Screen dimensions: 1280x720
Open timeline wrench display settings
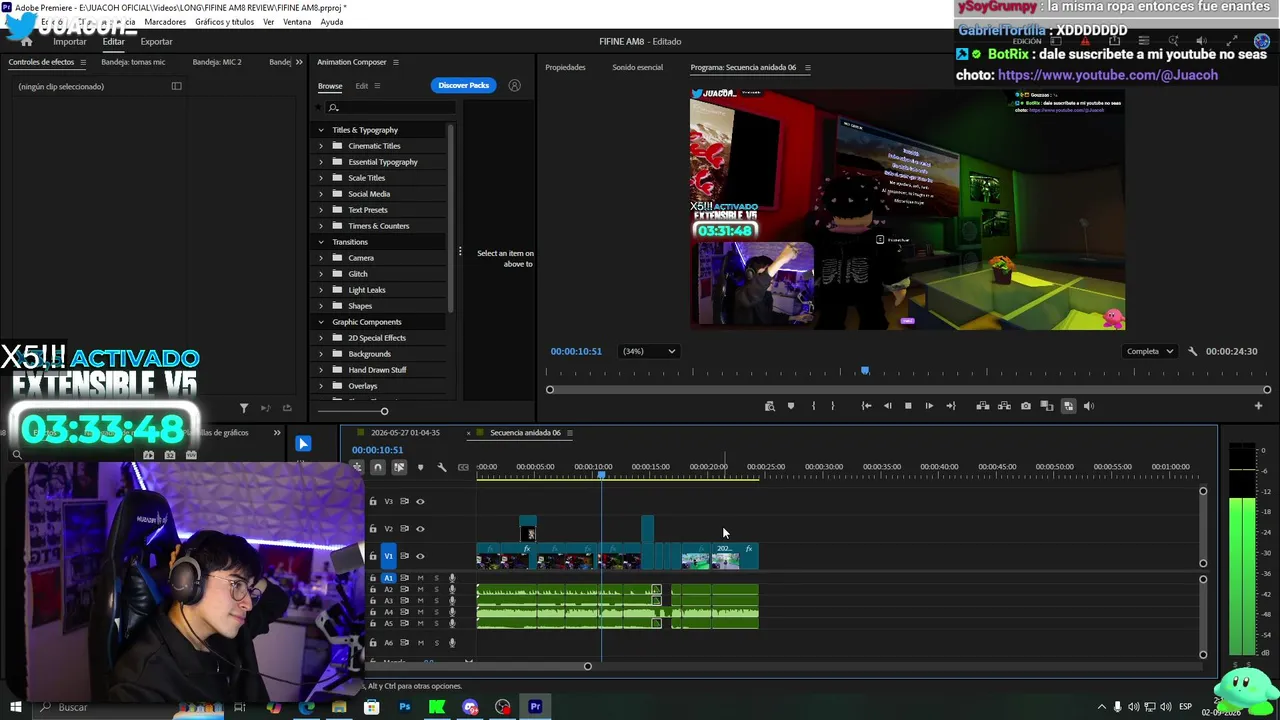pyautogui.click(x=442, y=467)
